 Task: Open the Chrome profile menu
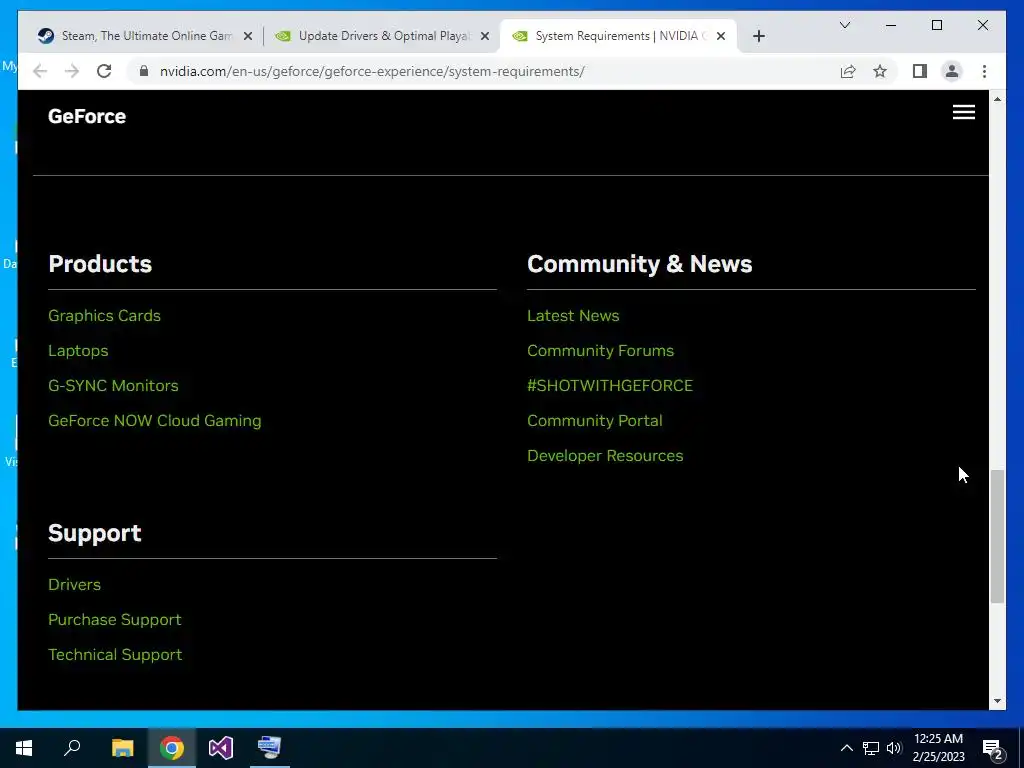click(x=952, y=71)
